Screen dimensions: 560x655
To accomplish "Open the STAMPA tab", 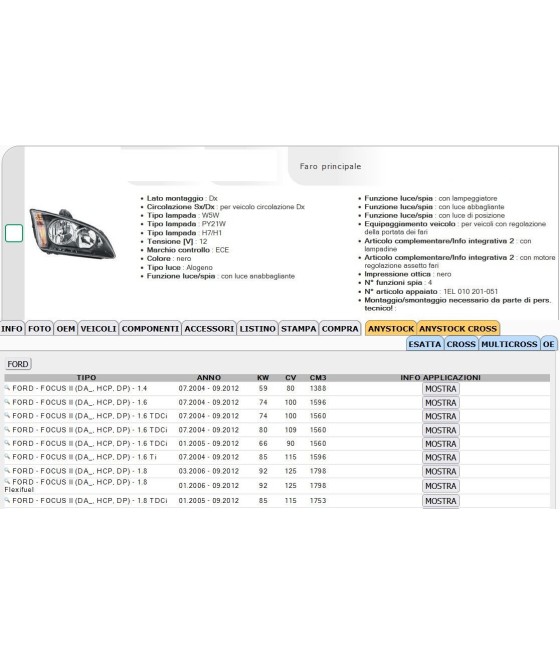I will (x=299, y=329).
